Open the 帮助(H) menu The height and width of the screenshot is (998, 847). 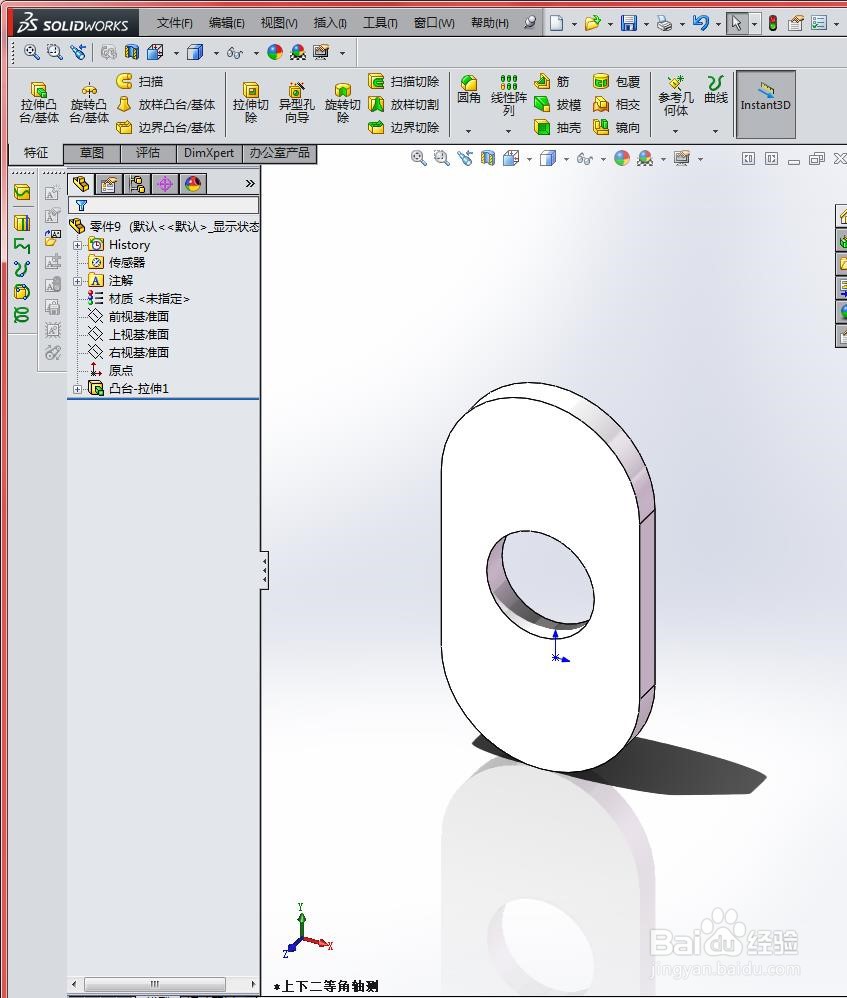click(489, 24)
